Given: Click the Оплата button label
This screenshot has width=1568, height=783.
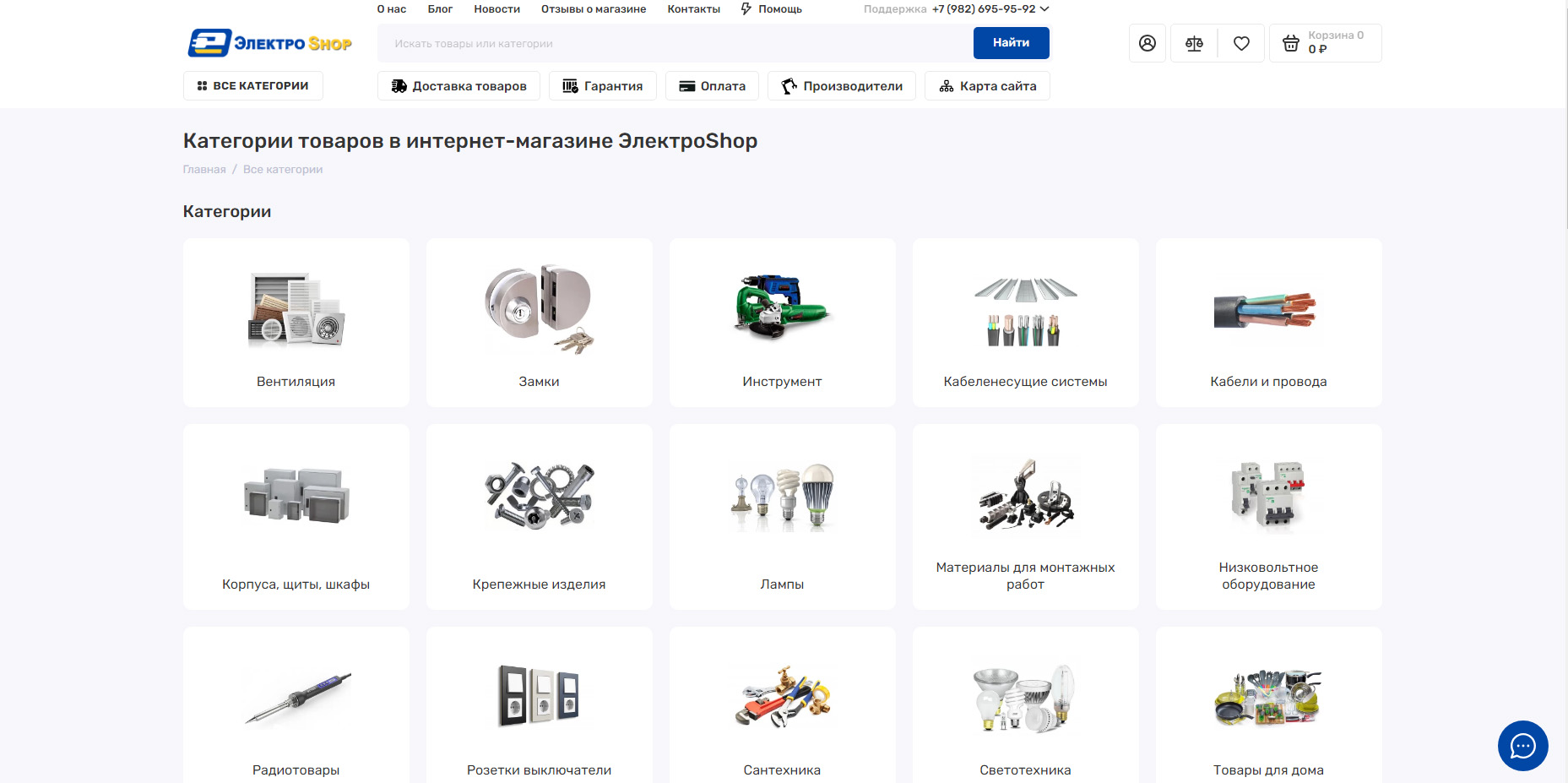Looking at the screenshot, I should point(723,86).
